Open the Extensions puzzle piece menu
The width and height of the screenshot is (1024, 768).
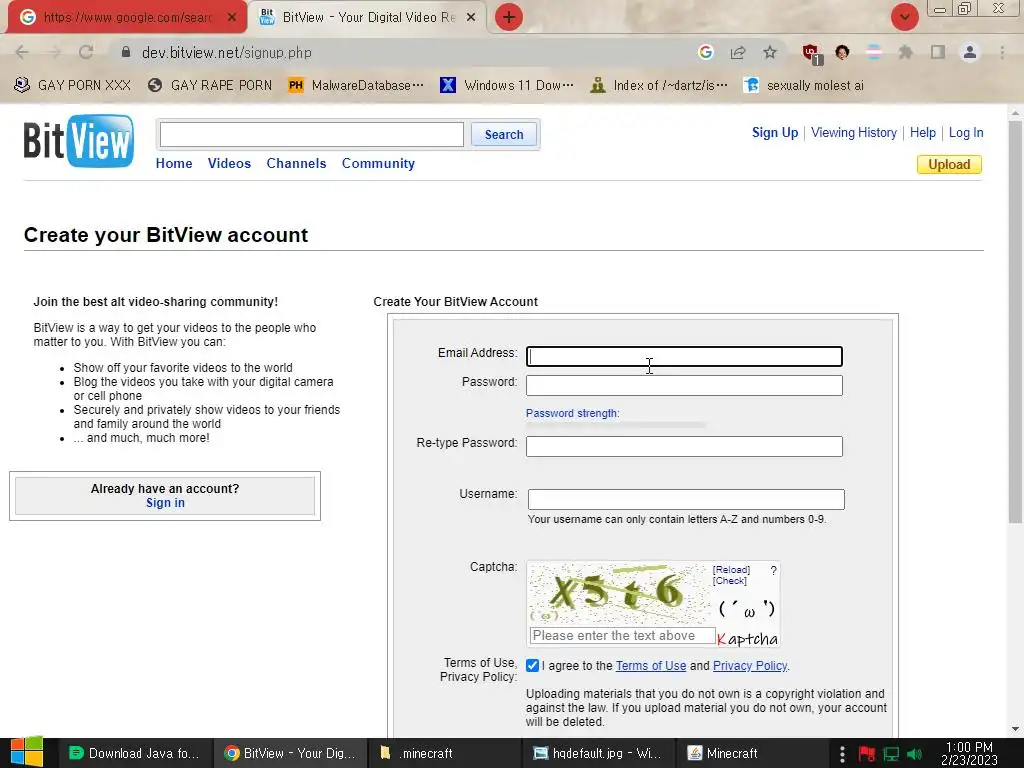click(906, 52)
